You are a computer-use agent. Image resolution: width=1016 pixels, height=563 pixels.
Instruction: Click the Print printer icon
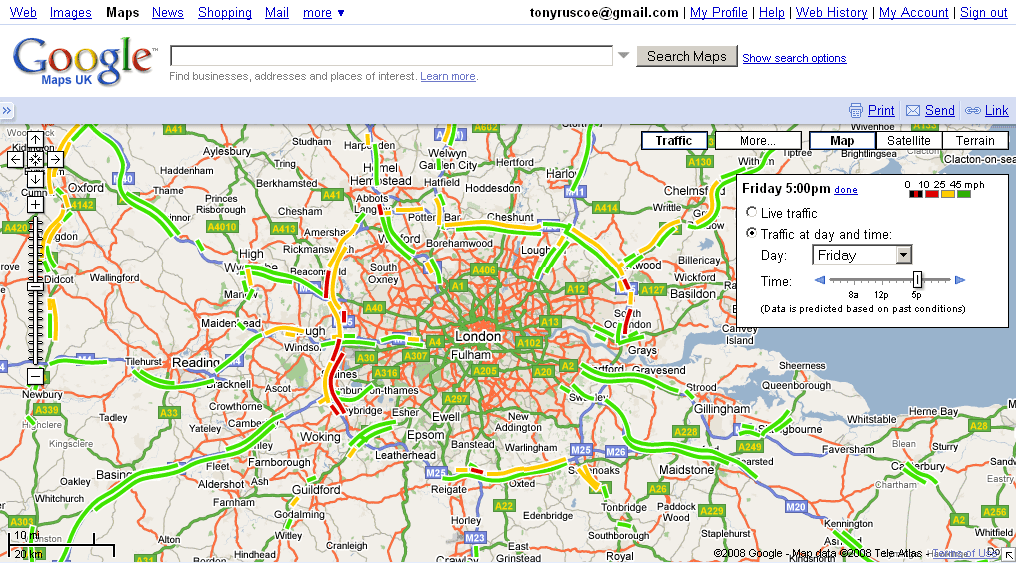point(855,111)
